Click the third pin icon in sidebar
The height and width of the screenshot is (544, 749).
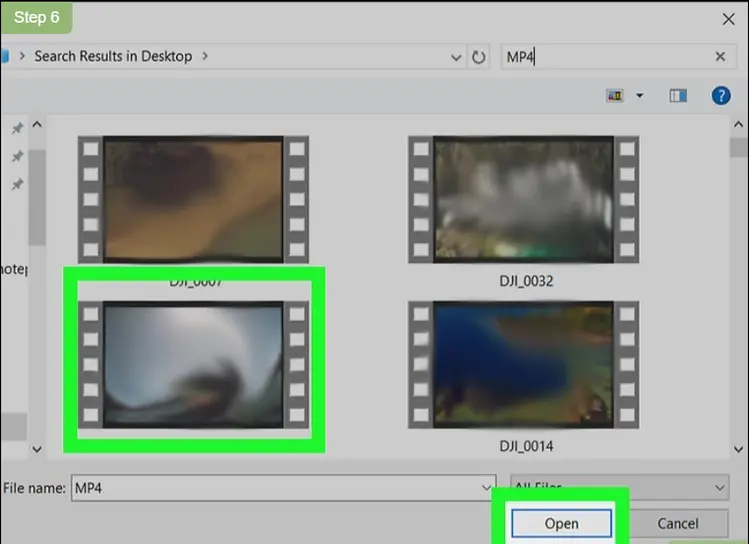pos(17,185)
